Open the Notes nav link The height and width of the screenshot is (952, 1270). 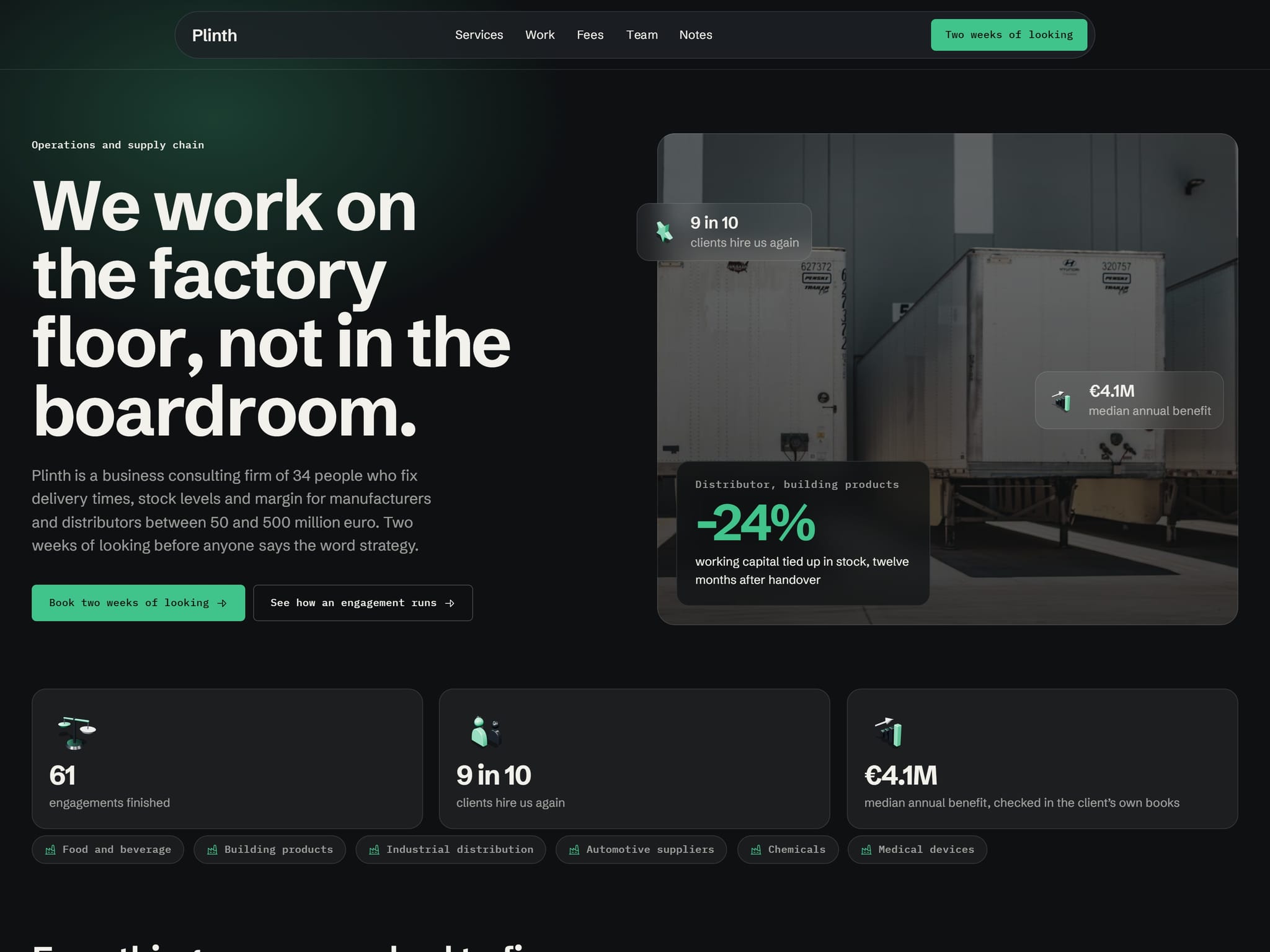click(695, 35)
